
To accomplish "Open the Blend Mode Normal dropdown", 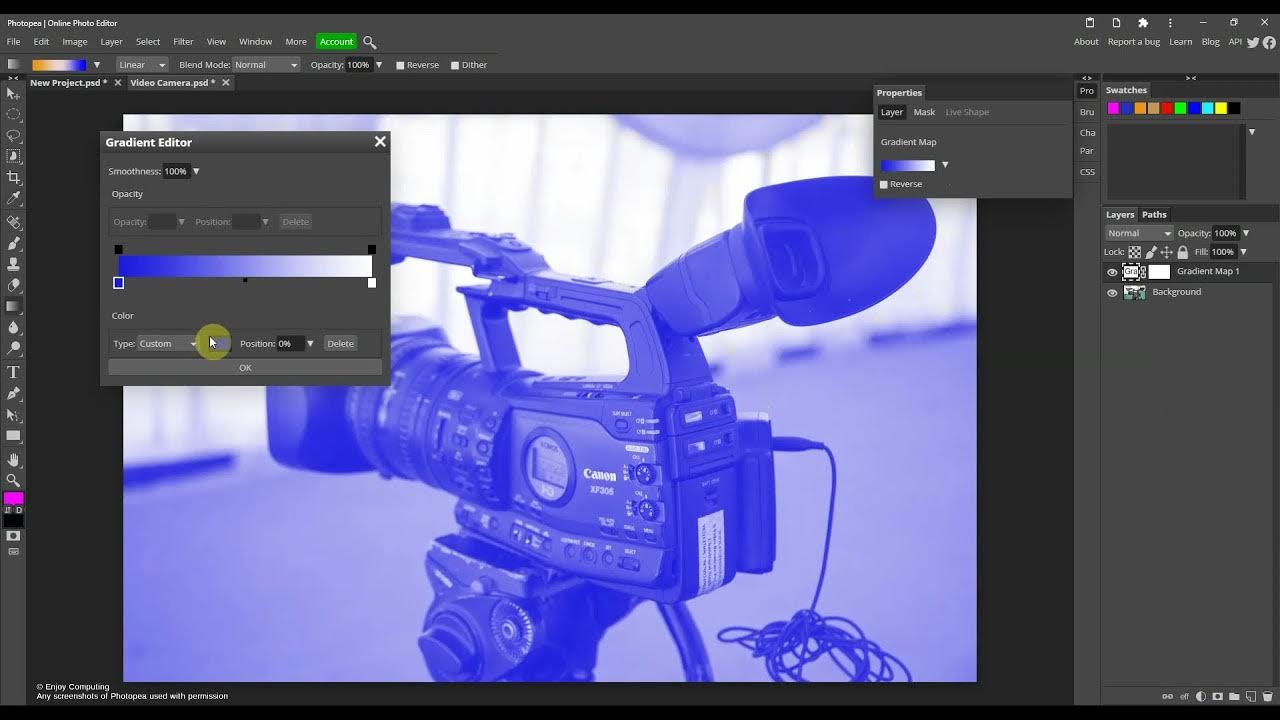I will (x=266, y=65).
